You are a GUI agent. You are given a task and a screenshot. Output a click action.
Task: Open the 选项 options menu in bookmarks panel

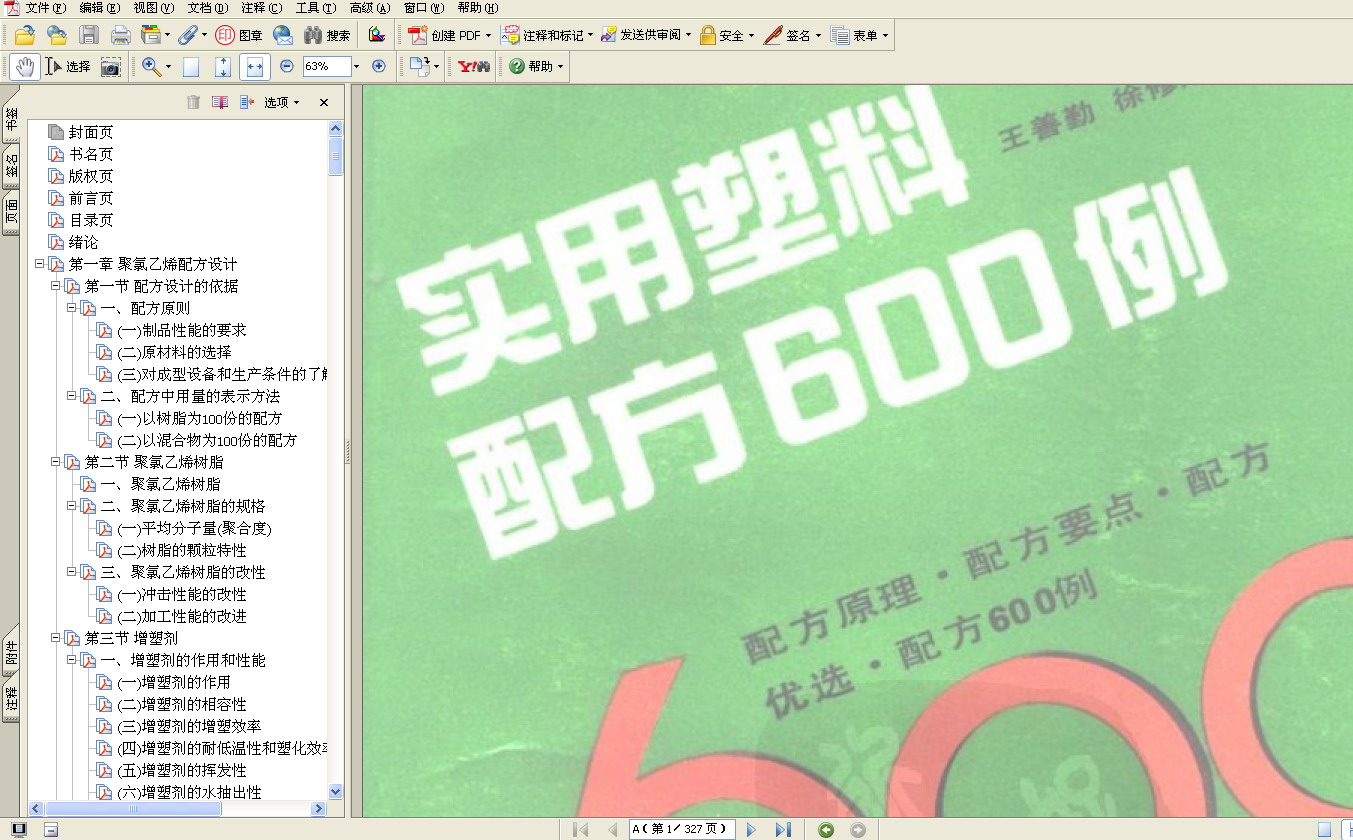[x=282, y=102]
